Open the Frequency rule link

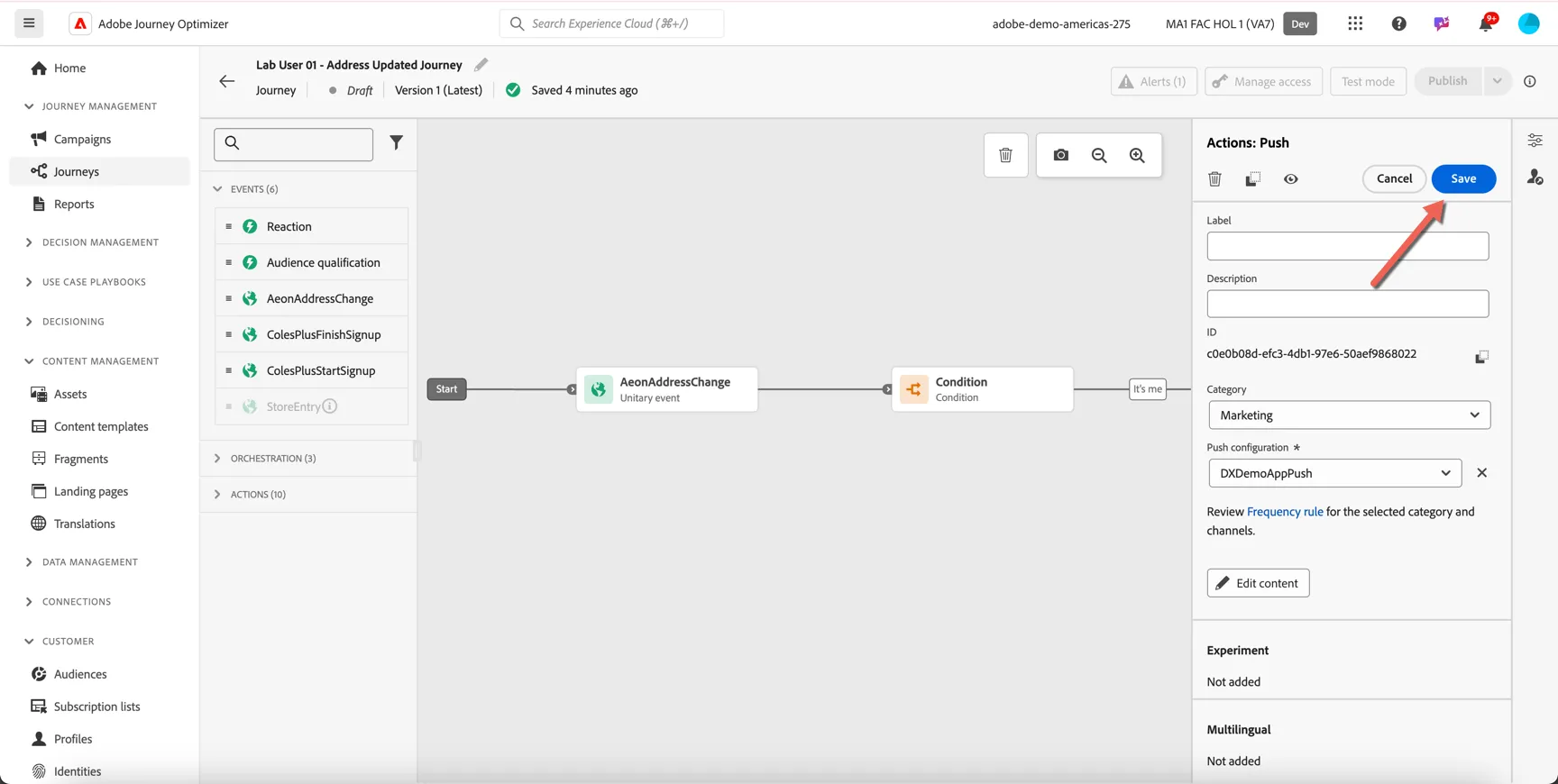[x=1285, y=512]
